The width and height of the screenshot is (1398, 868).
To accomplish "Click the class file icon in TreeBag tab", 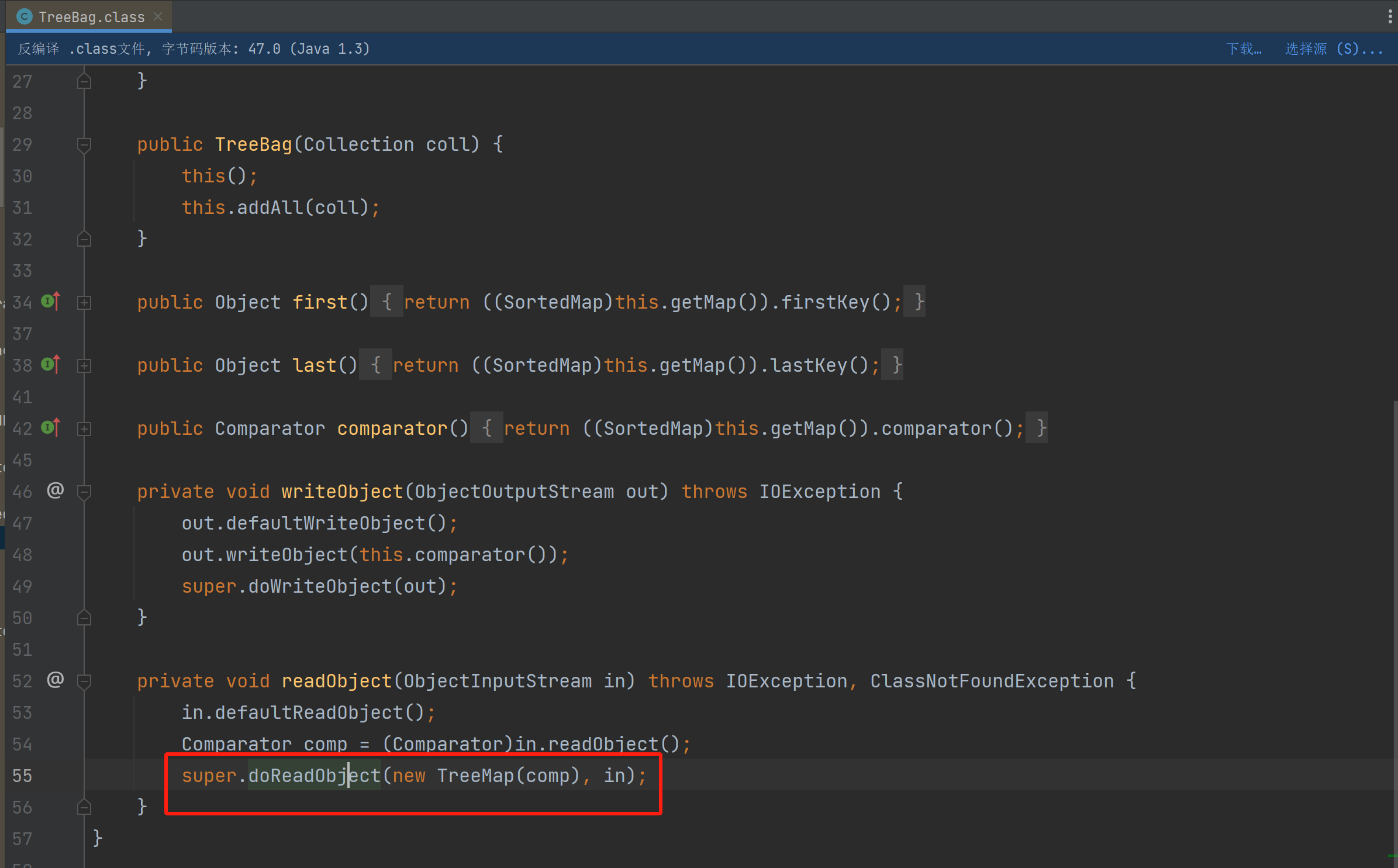I will pyautogui.click(x=24, y=16).
